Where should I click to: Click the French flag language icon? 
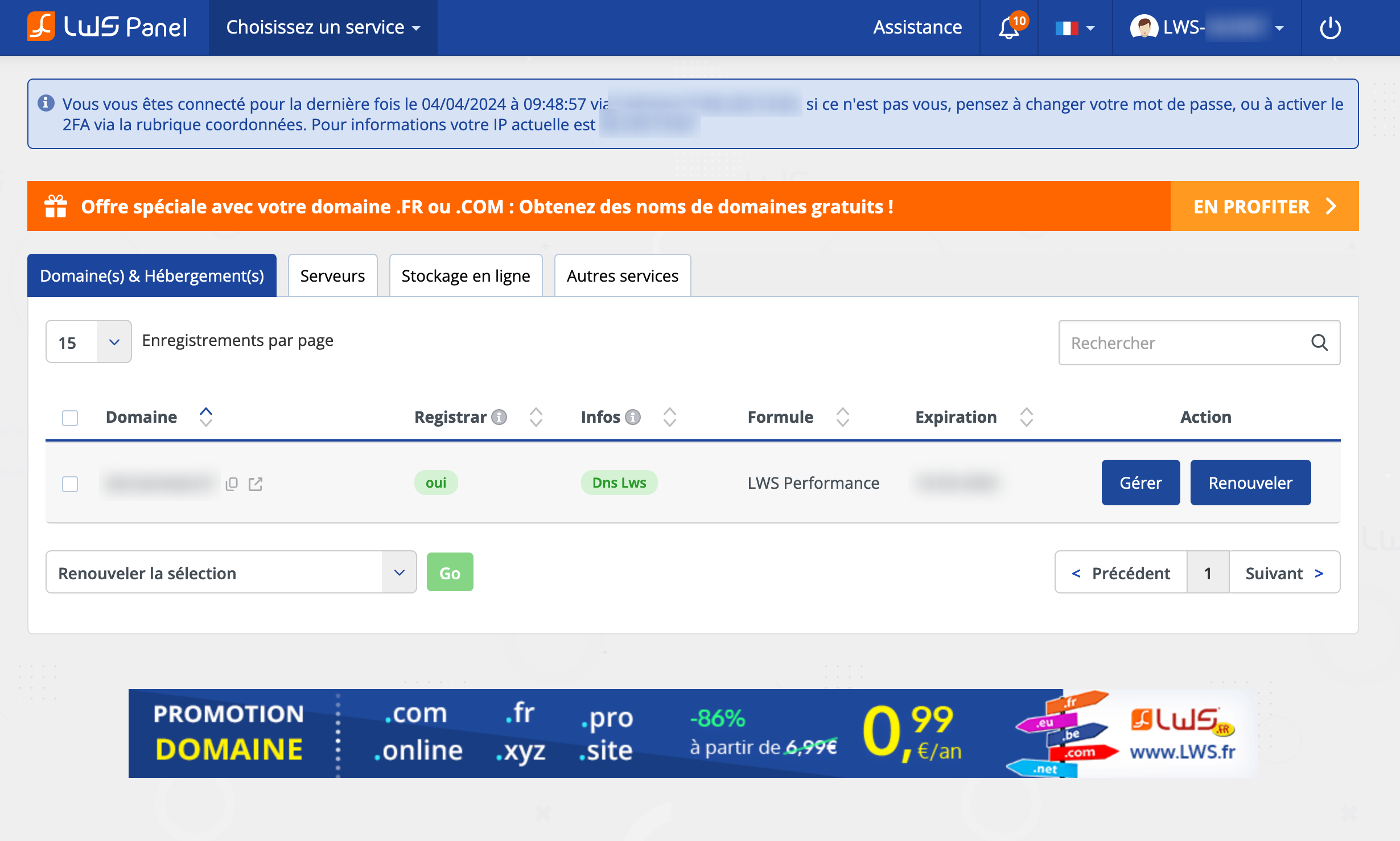(x=1067, y=28)
